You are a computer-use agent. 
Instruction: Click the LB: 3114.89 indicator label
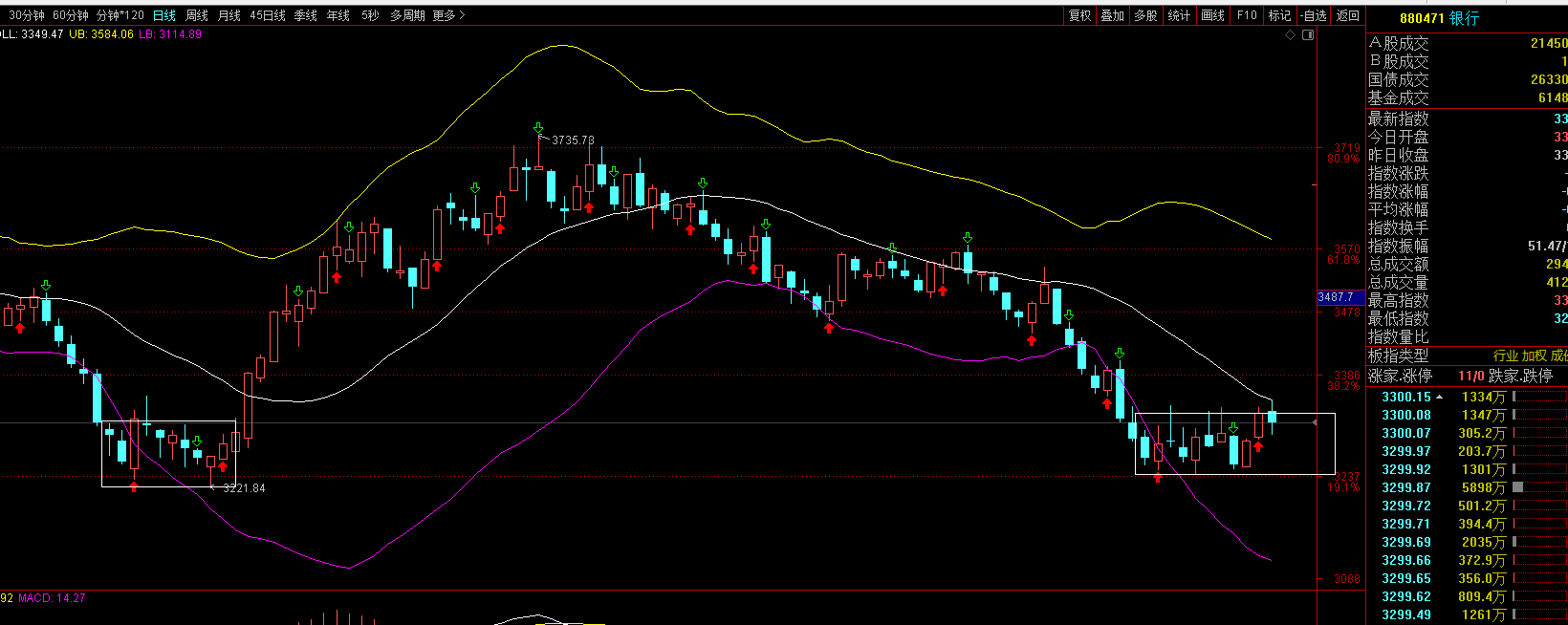(170, 34)
